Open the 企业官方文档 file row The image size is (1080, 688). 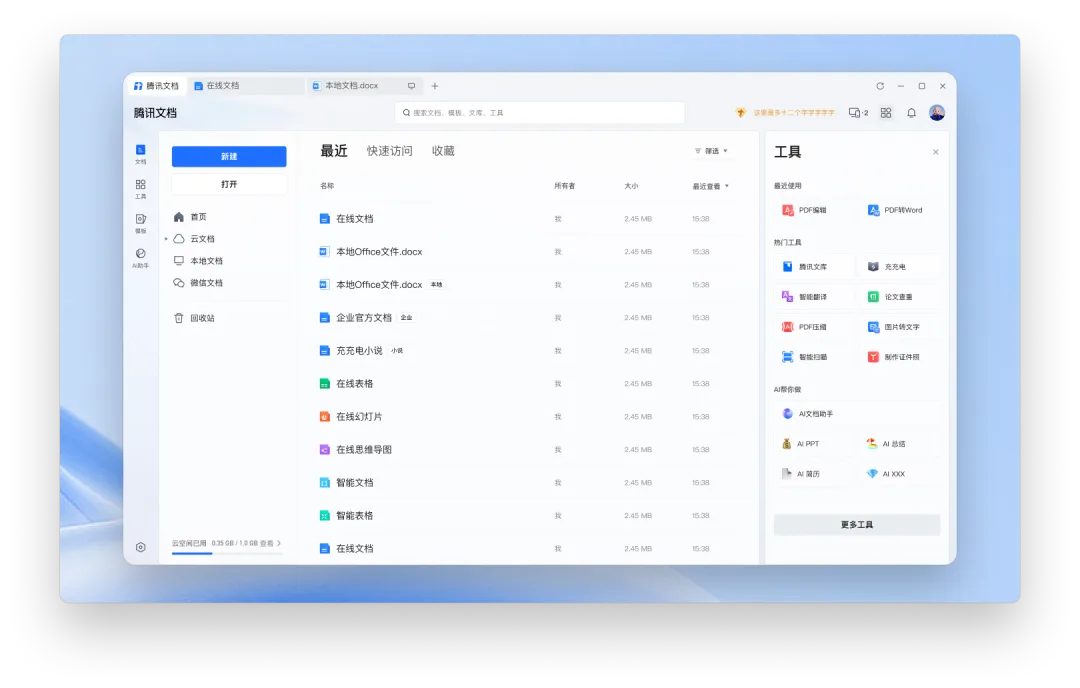coord(528,317)
